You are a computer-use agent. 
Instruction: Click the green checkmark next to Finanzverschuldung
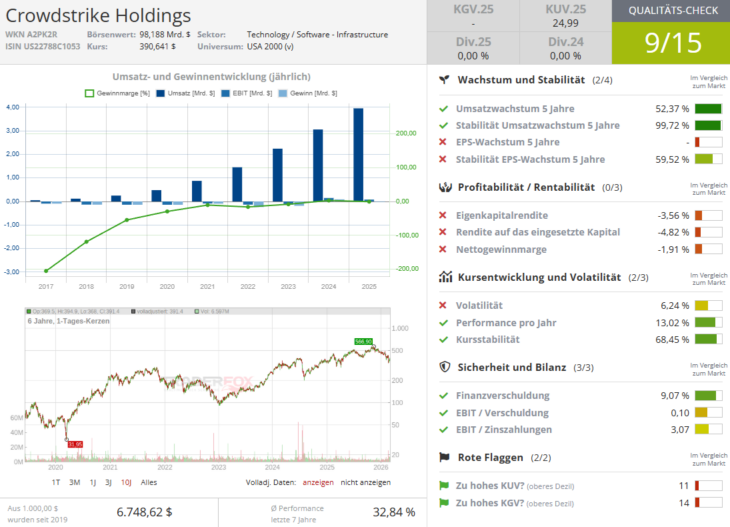pos(443,395)
